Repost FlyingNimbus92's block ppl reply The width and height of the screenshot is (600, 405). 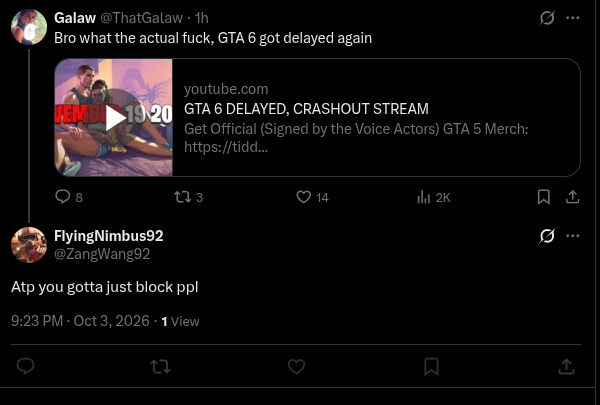pyautogui.click(x=161, y=367)
